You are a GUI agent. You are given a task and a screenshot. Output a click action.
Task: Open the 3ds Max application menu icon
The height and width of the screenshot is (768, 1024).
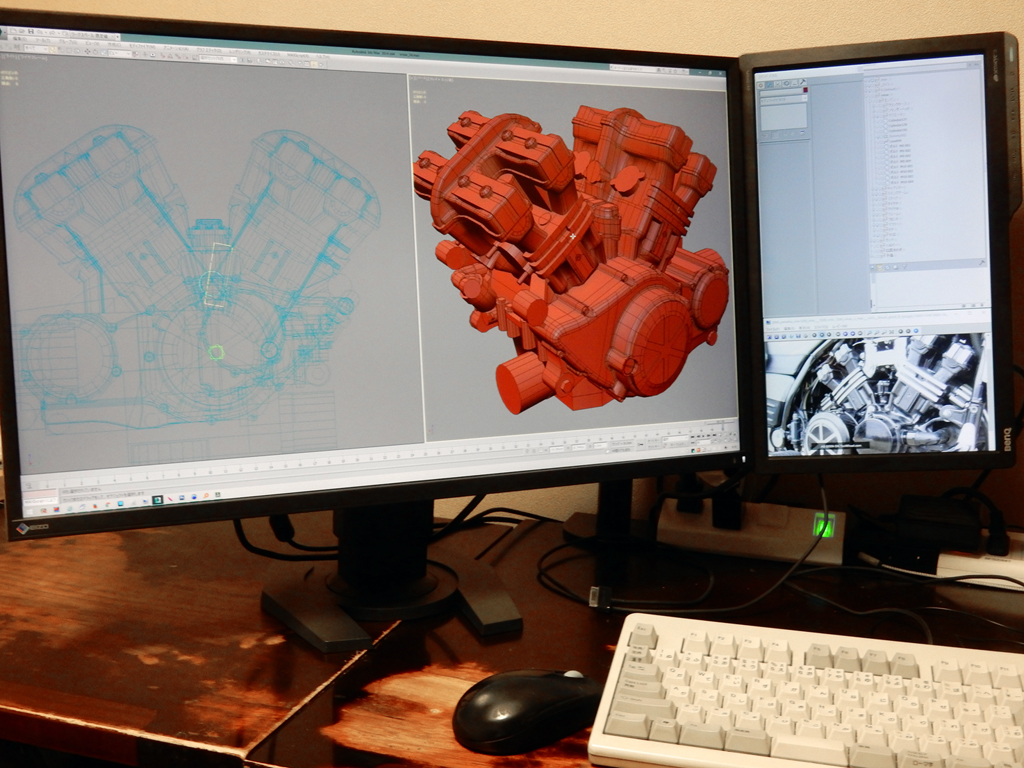pos(2,32)
